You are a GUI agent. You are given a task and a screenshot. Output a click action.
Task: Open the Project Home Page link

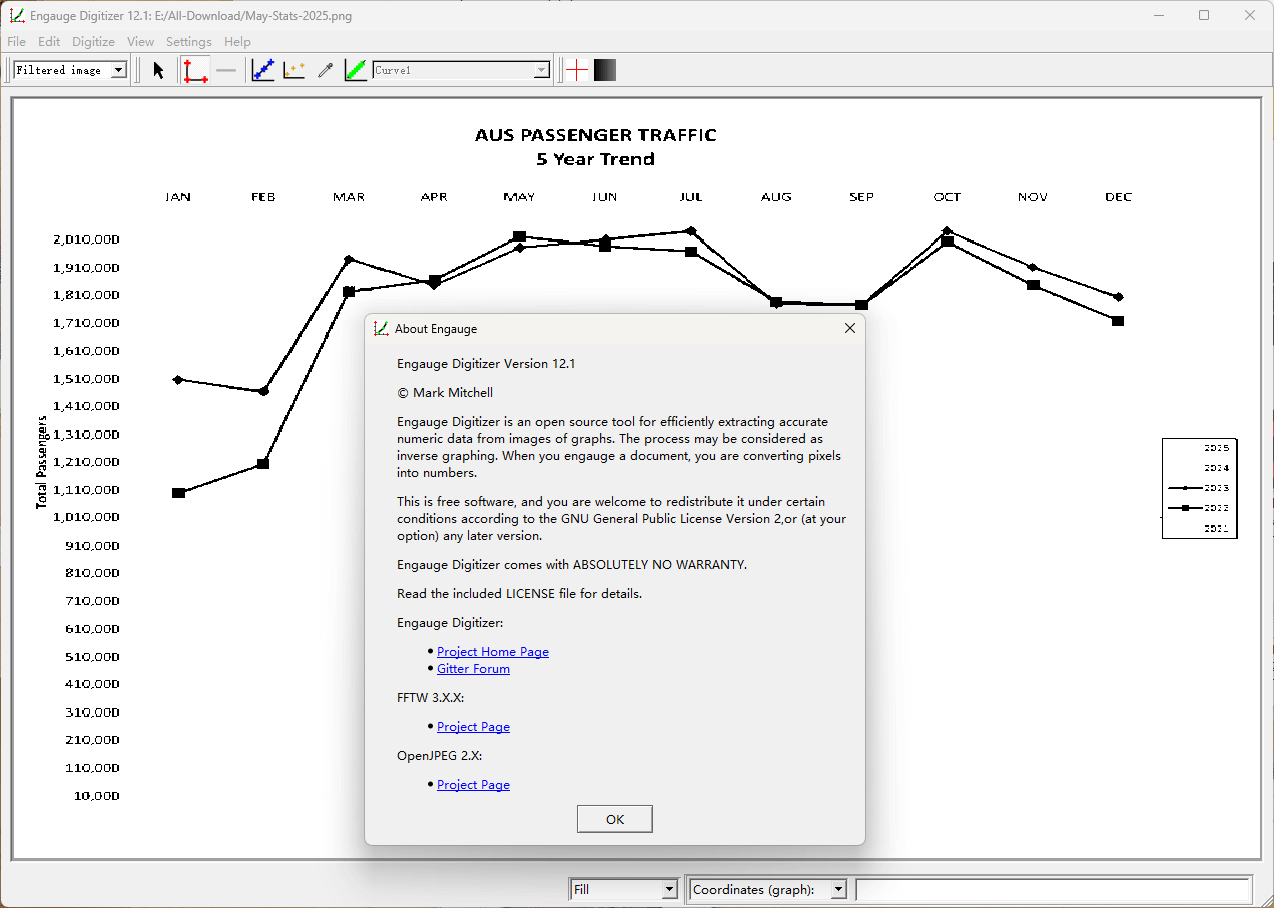pos(492,651)
